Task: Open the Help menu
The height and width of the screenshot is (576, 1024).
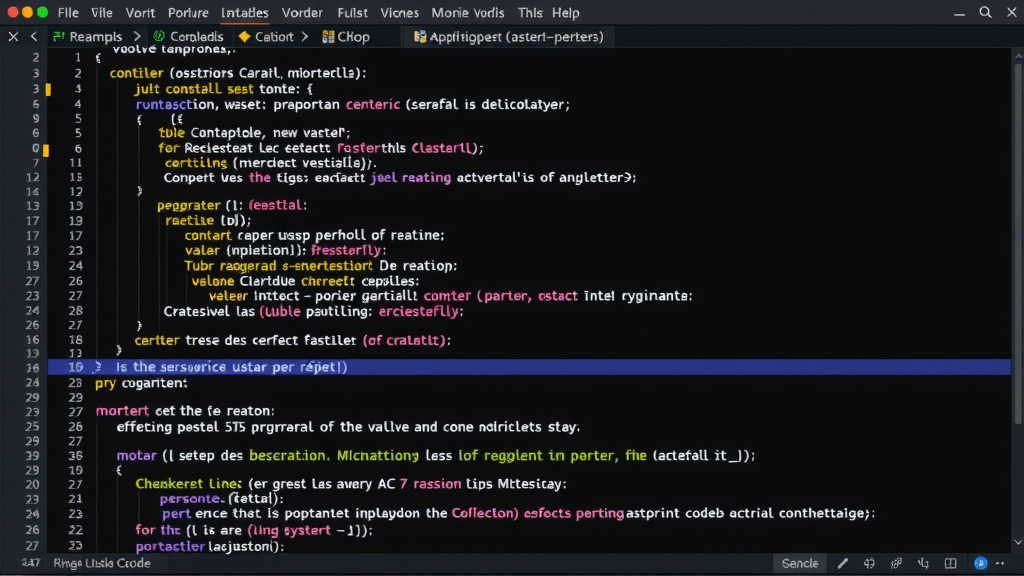Action: [565, 13]
